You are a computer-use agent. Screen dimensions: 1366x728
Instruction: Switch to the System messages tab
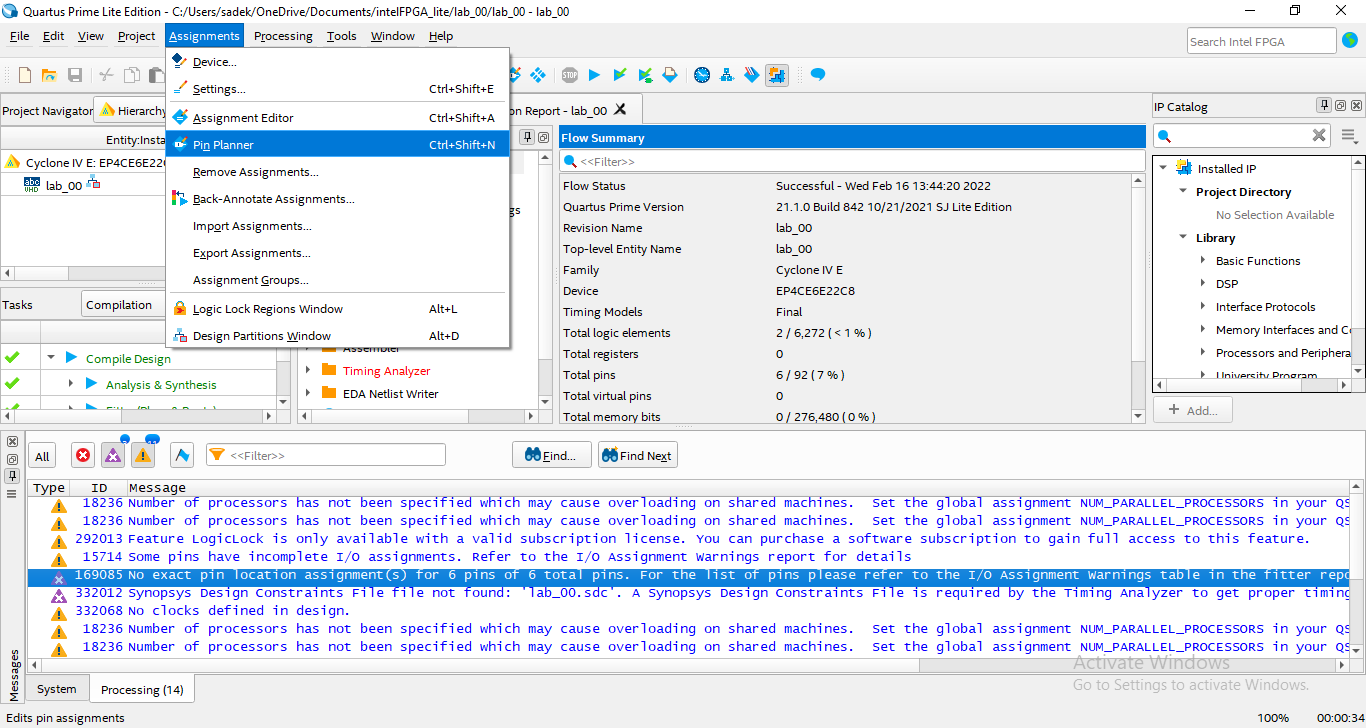point(56,689)
